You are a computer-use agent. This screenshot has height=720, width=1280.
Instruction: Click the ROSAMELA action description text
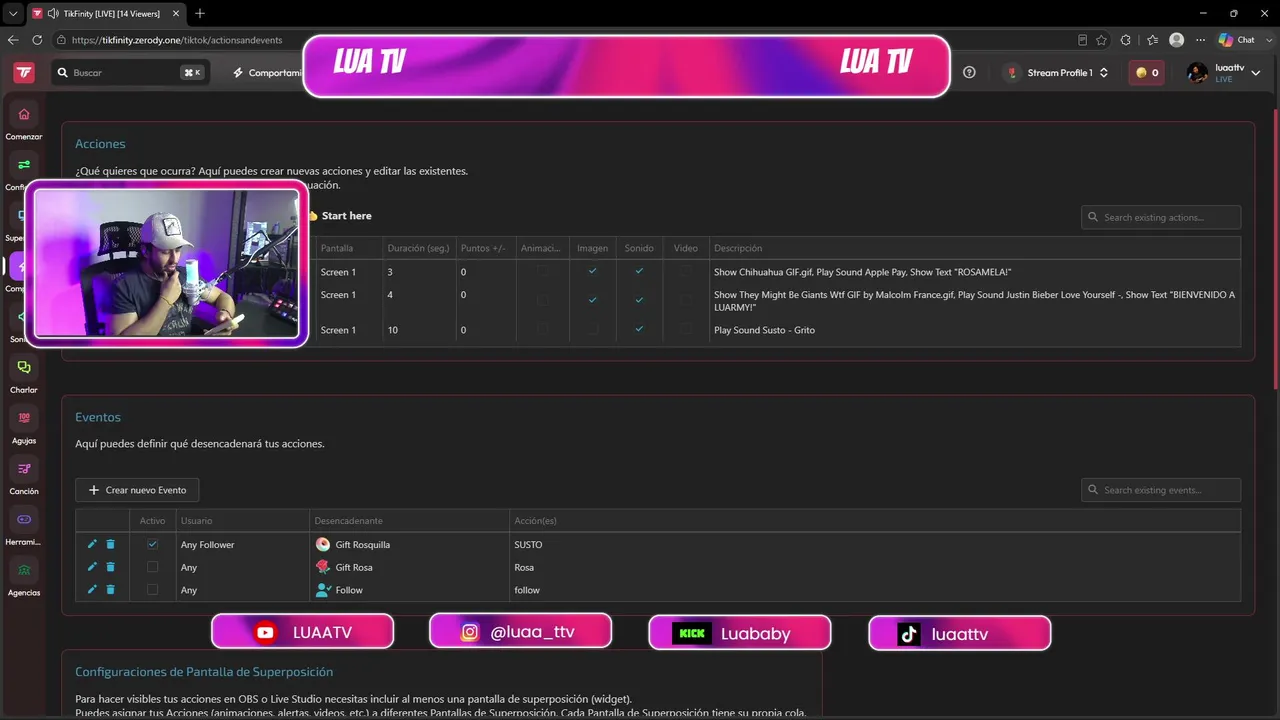pos(862,272)
